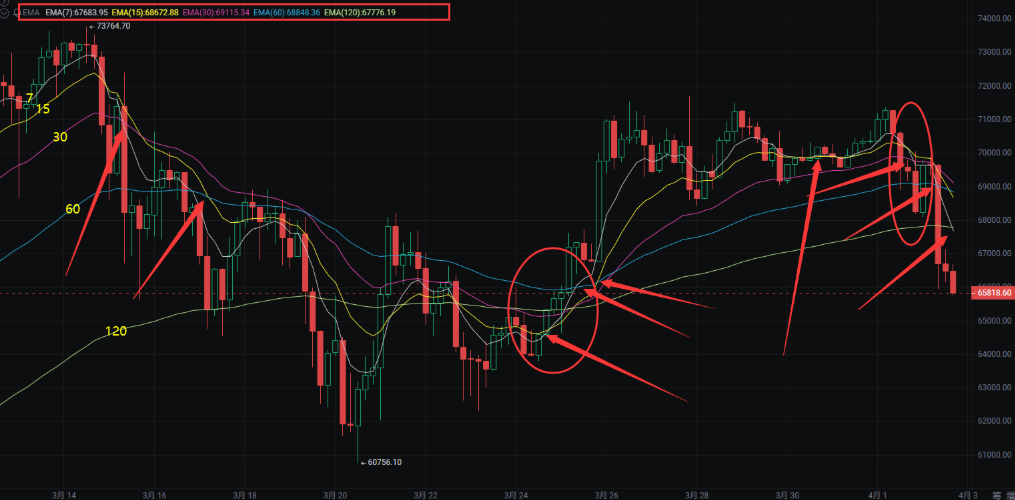1015x500 pixels.
Task: Click the 60756.10 low price marker
Action: [x=381, y=462]
